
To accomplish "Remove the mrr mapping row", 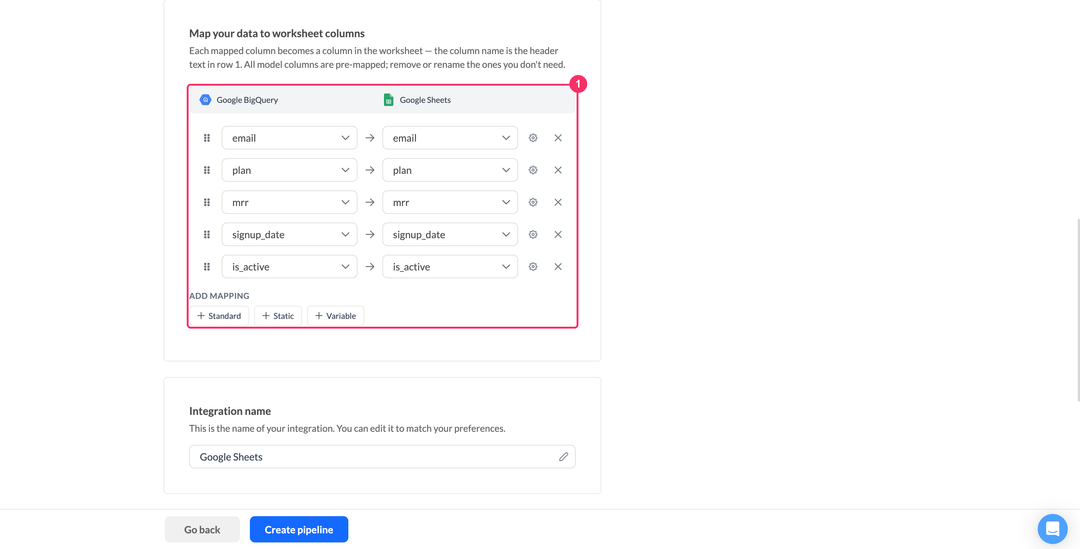I will [558, 203].
